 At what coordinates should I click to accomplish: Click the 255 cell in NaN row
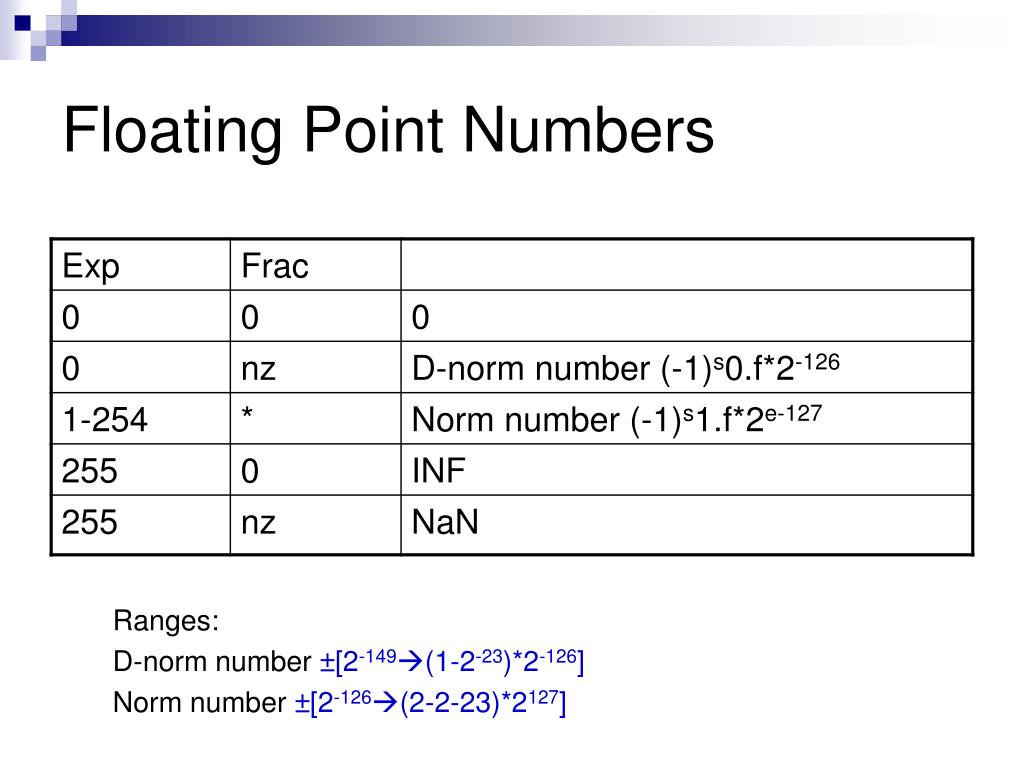(141, 524)
